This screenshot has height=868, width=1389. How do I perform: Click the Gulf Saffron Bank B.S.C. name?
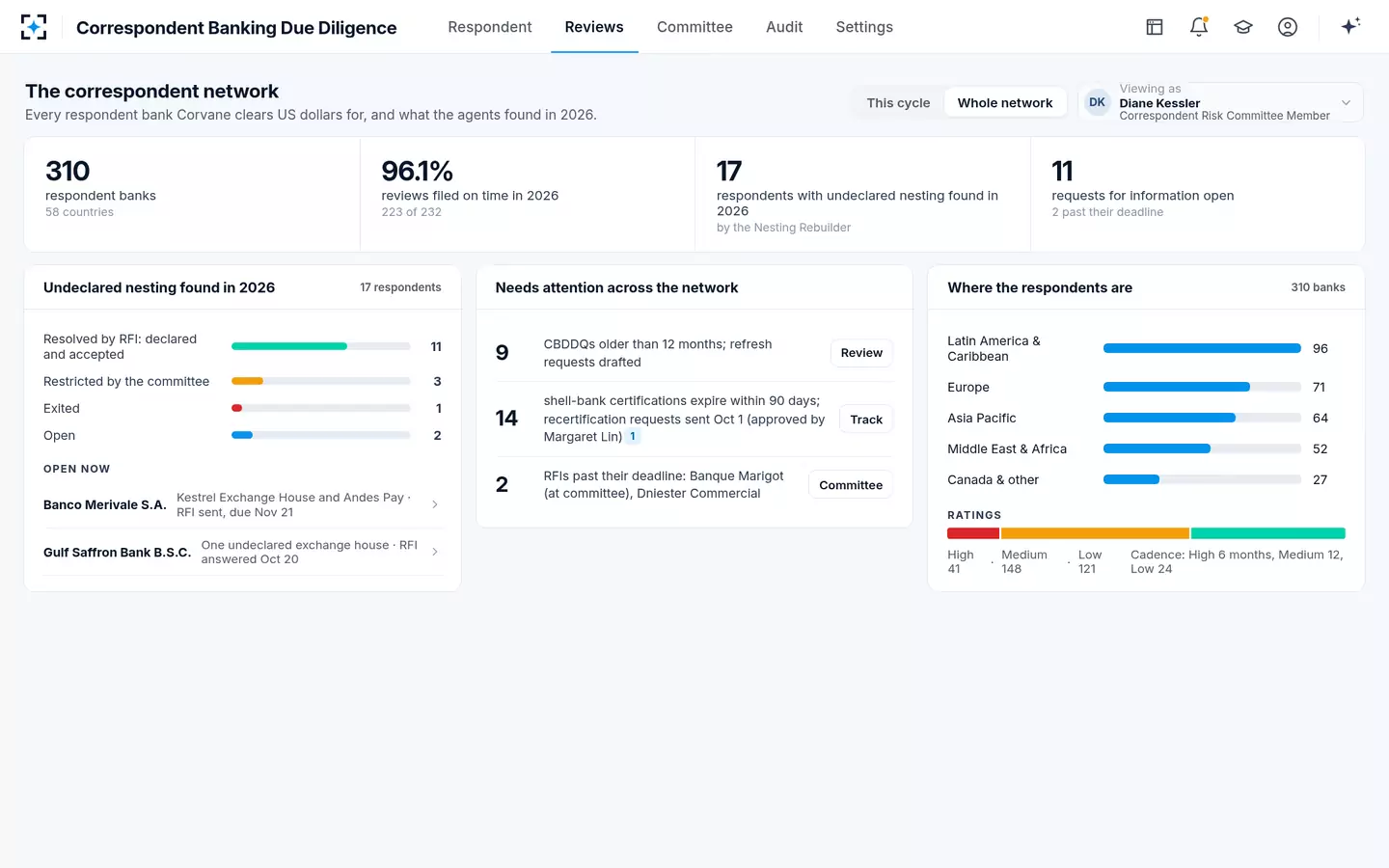point(117,553)
